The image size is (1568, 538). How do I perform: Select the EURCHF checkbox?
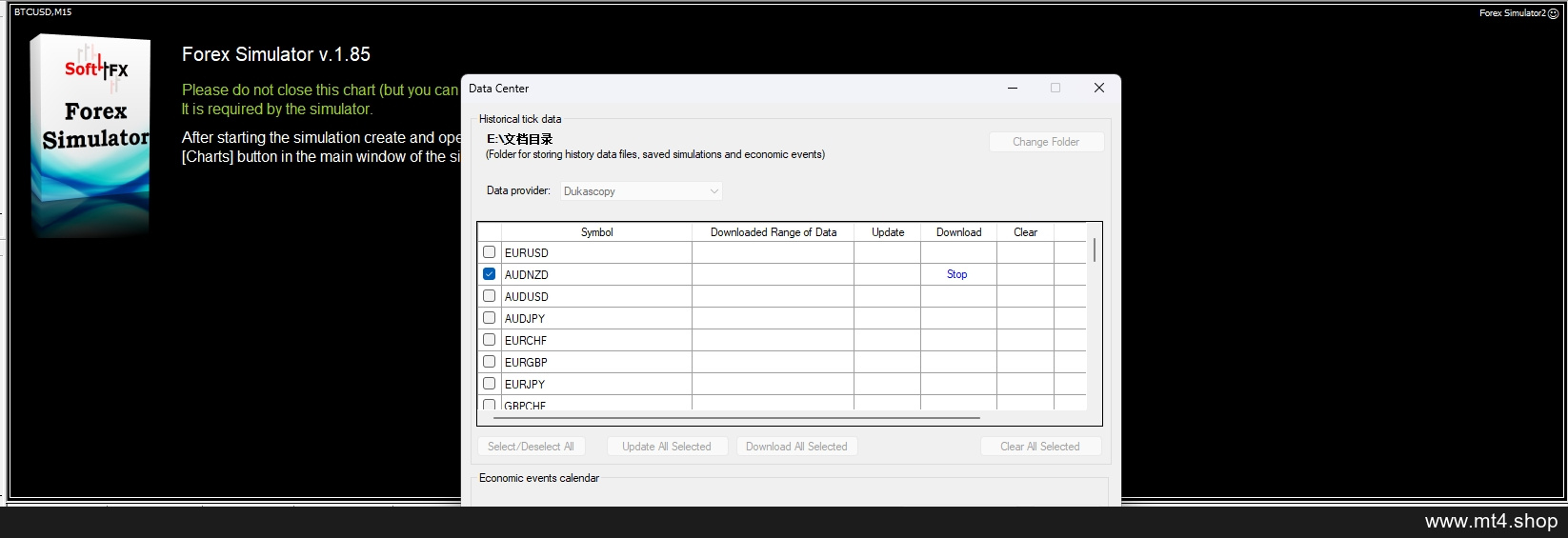point(489,340)
